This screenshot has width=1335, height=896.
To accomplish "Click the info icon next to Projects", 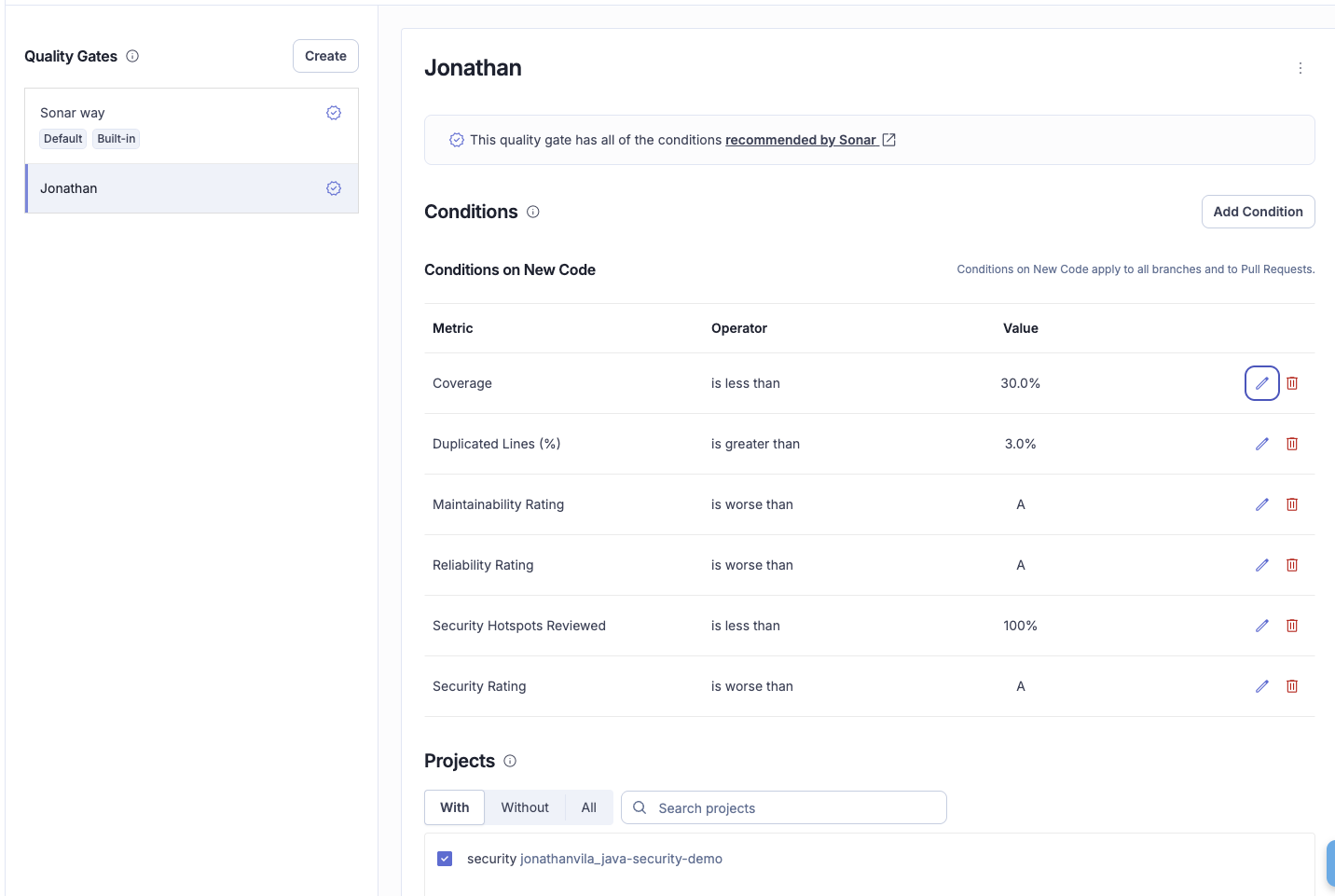I will tap(510, 761).
